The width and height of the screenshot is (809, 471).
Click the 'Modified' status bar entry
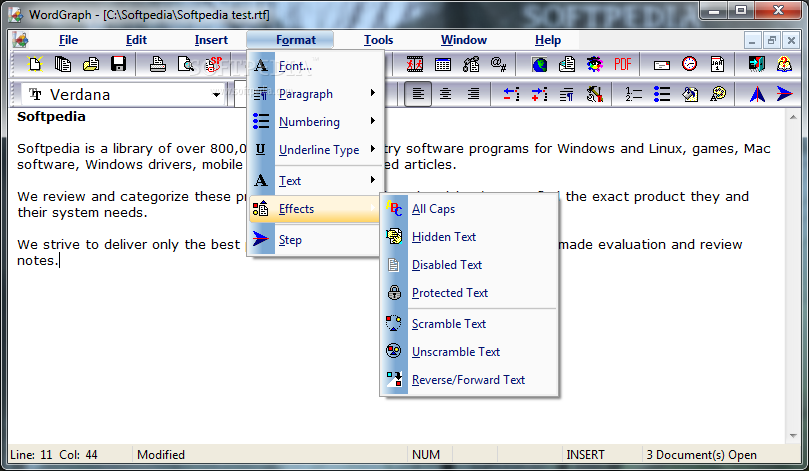click(160, 454)
